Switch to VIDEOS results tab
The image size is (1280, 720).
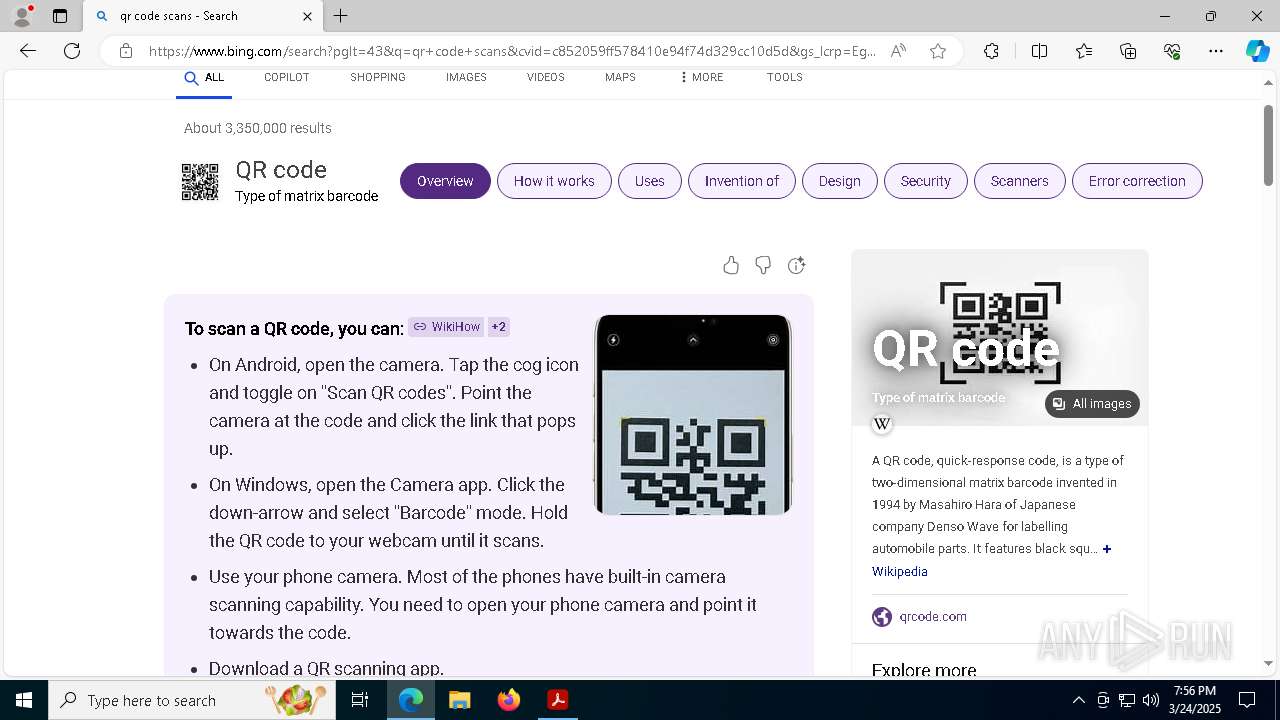(546, 78)
